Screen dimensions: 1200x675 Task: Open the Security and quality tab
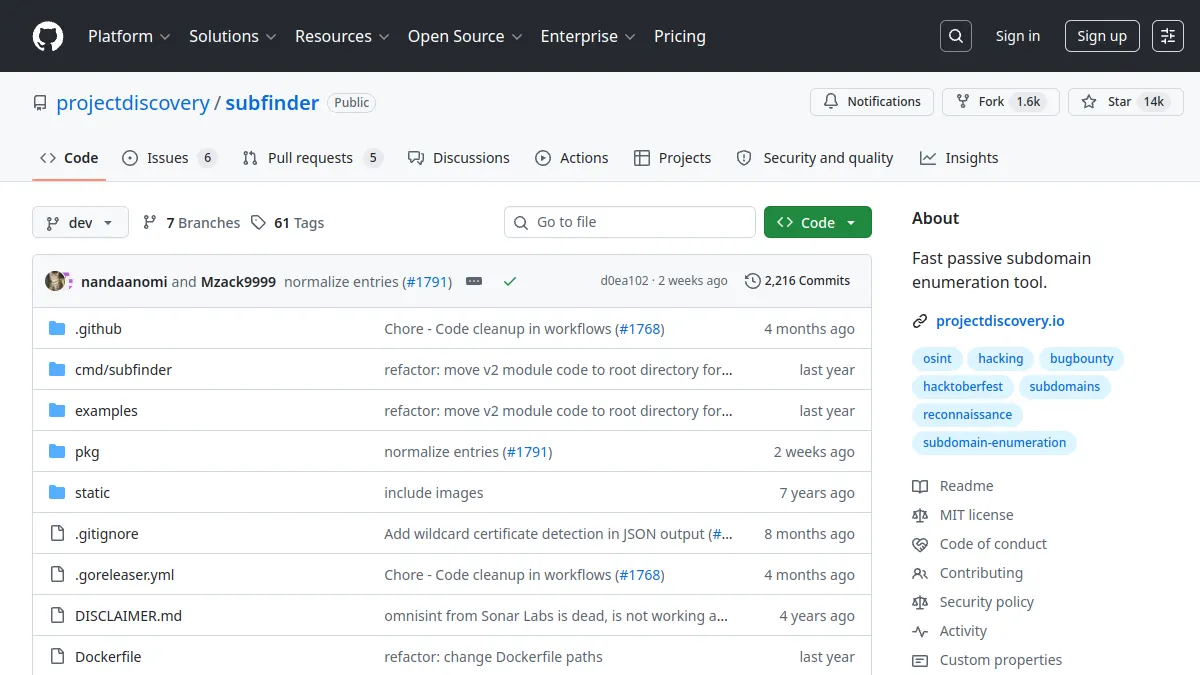click(x=815, y=158)
